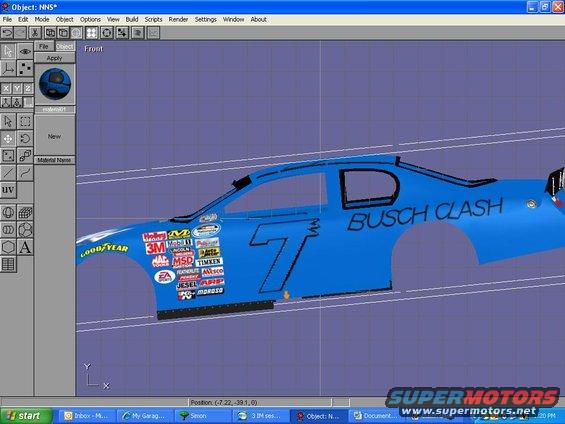Select the Uniform Scale tool

click(25, 156)
